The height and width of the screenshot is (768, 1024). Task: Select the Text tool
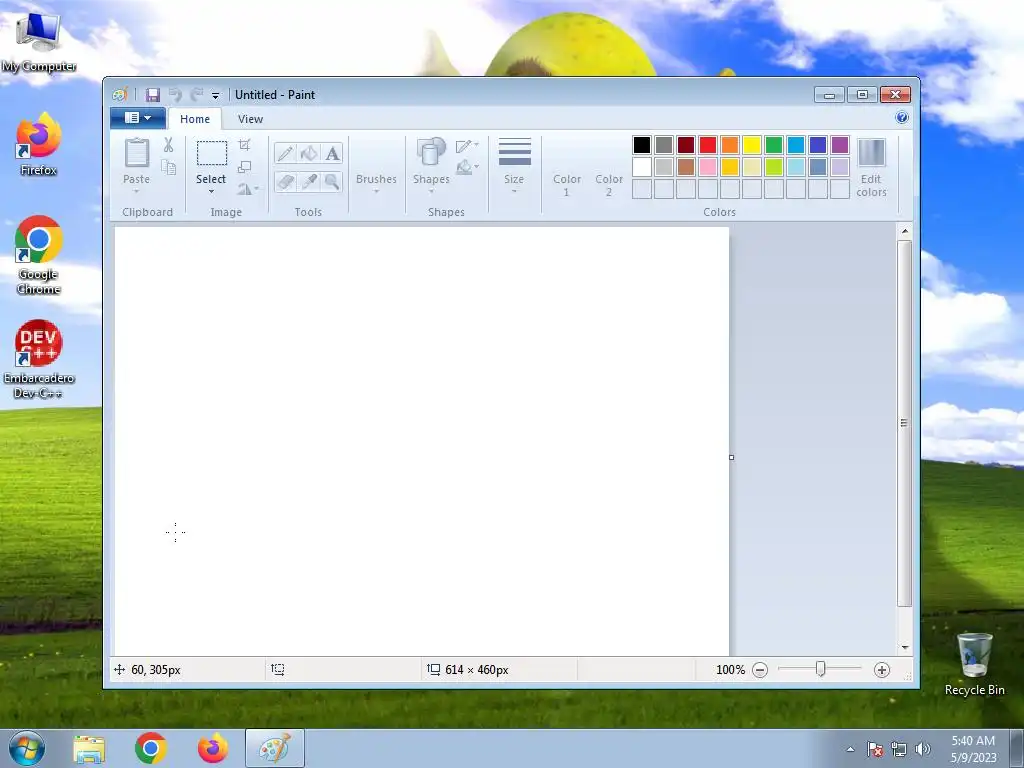point(332,153)
